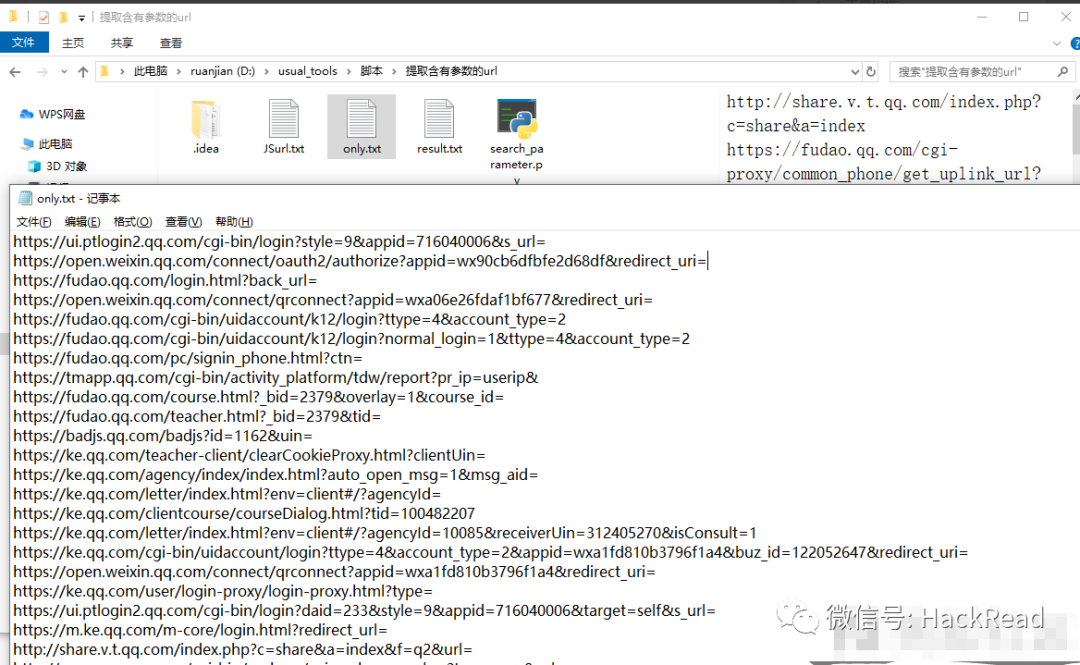1080x665 pixels.
Task: Click the ke.qq.com agency/index auto_open_msg line
Action: (x=276, y=475)
